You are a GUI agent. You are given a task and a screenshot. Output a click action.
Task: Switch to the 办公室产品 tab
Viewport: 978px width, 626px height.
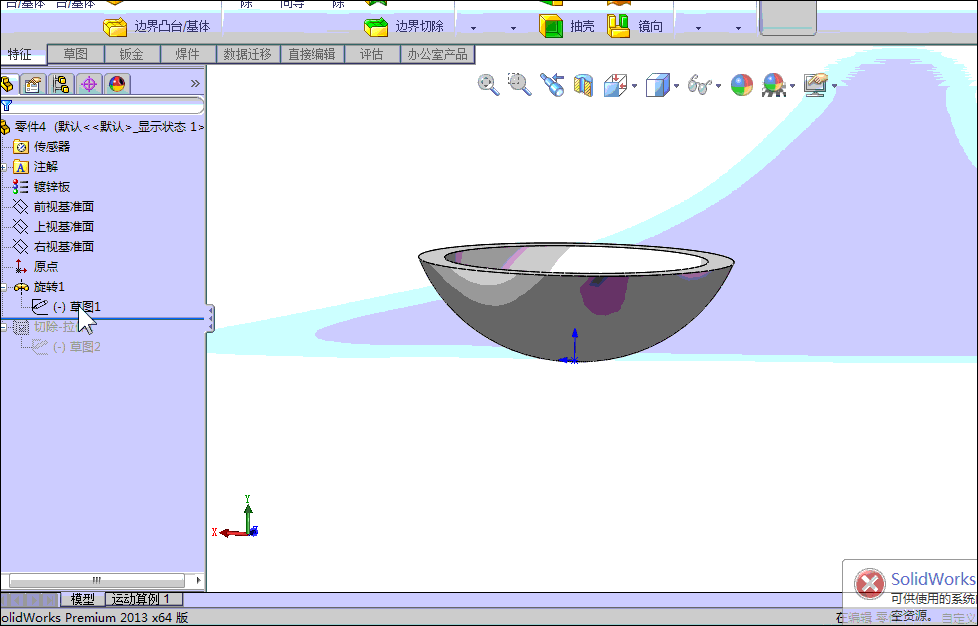[437, 54]
